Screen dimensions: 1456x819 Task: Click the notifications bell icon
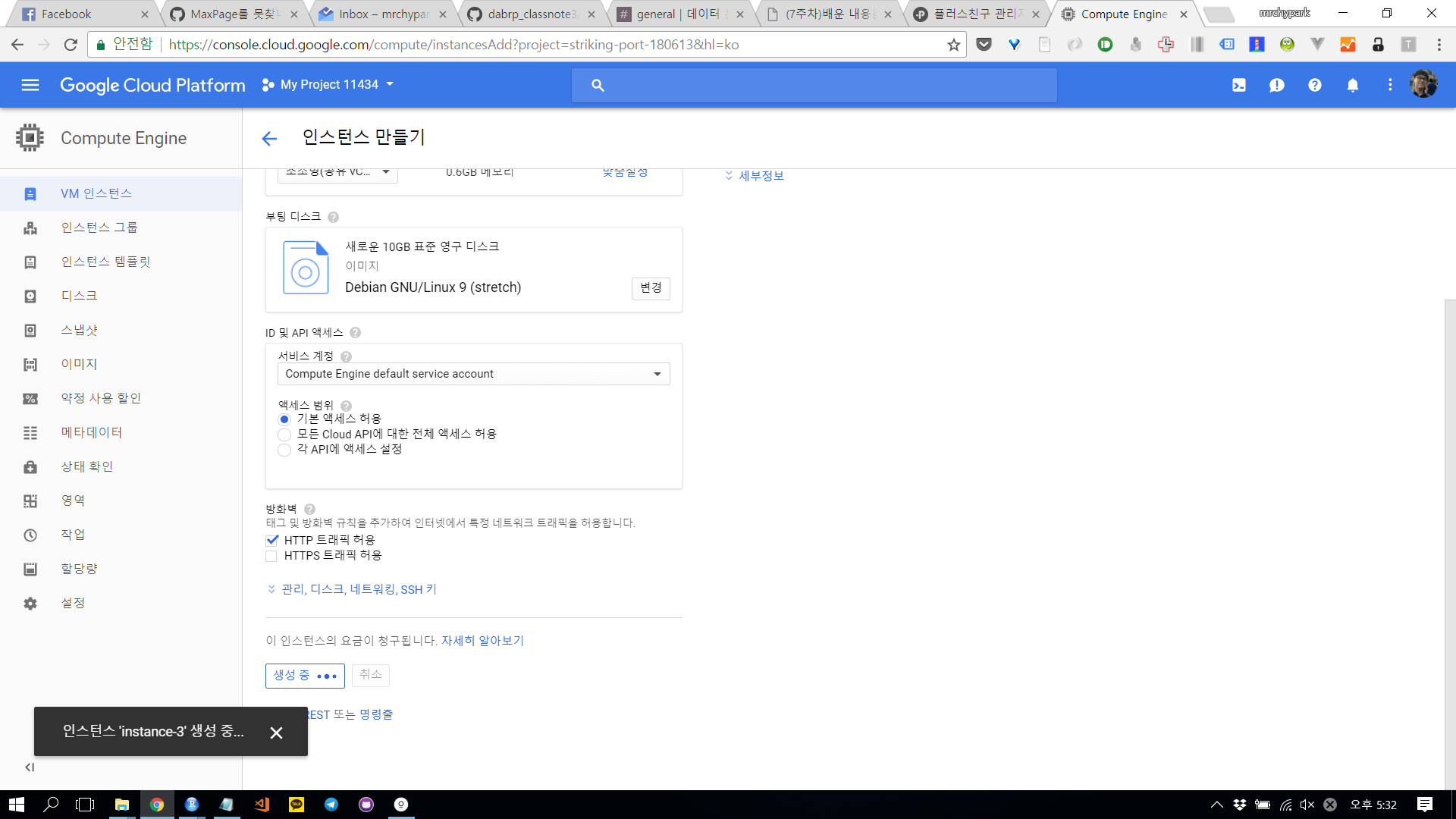point(1352,85)
